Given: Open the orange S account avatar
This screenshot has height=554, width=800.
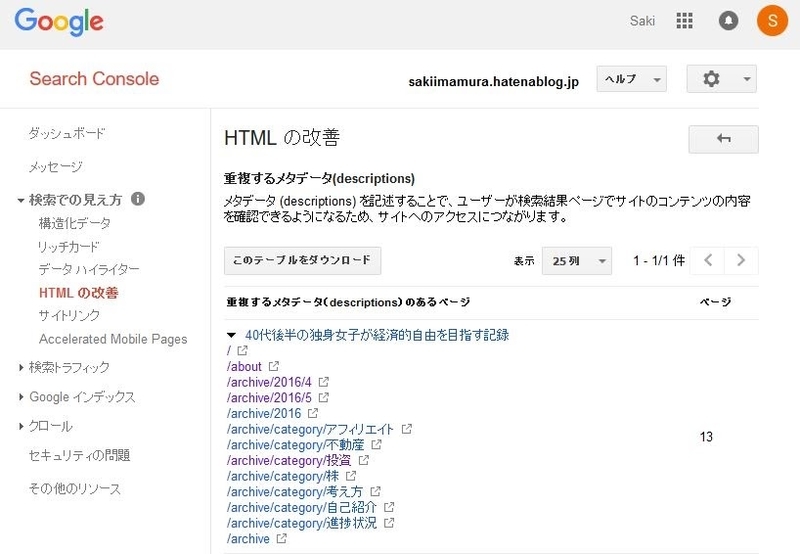Looking at the screenshot, I should pos(772,20).
